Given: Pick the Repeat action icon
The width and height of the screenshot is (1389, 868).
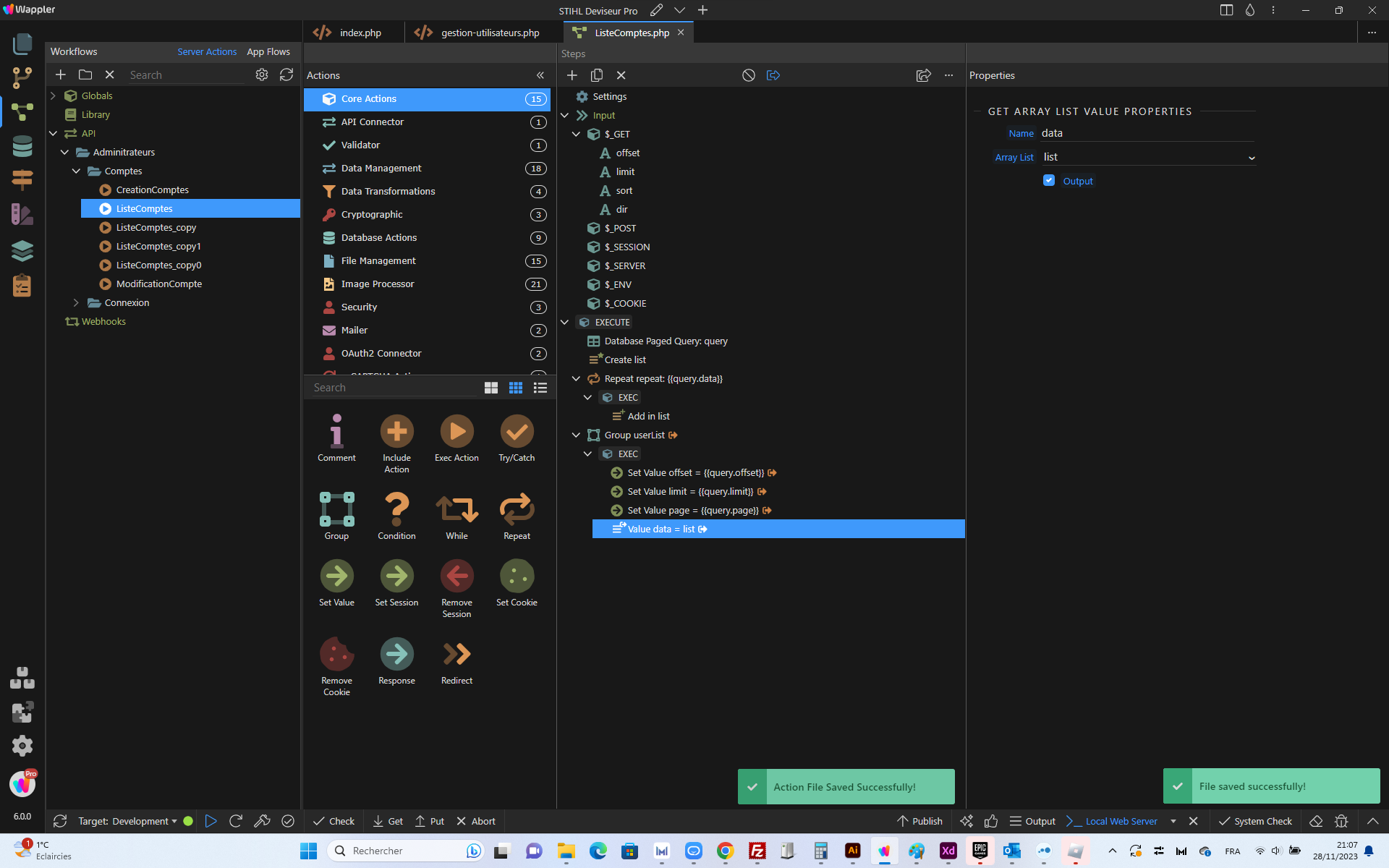Looking at the screenshot, I should point(517,510).
